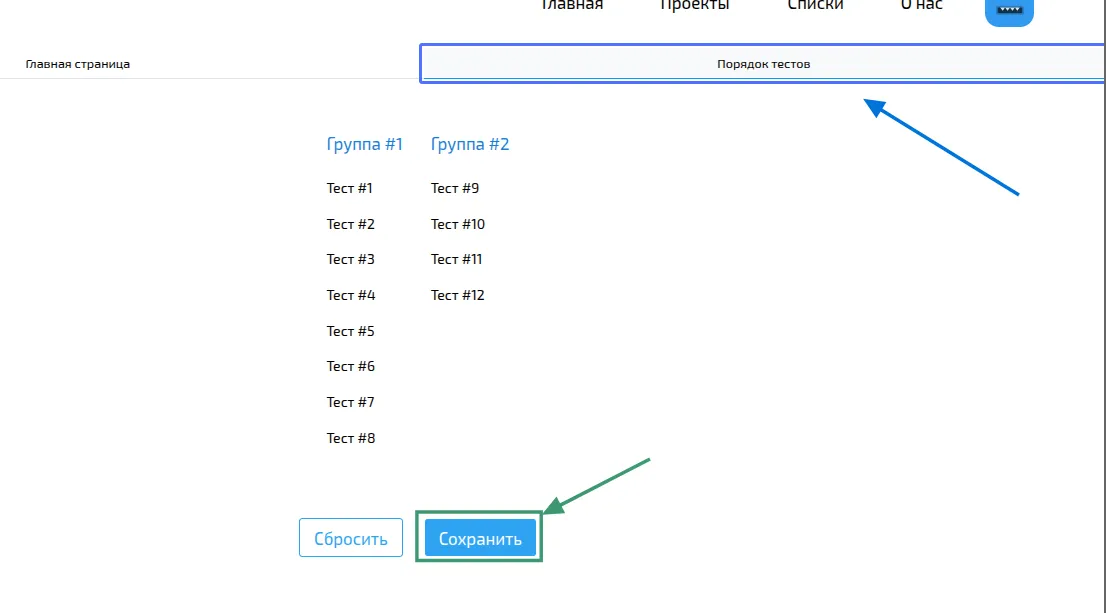Select the Порядок тестов tab
This screenshot has width=1106, height=613.
(763, 64)
